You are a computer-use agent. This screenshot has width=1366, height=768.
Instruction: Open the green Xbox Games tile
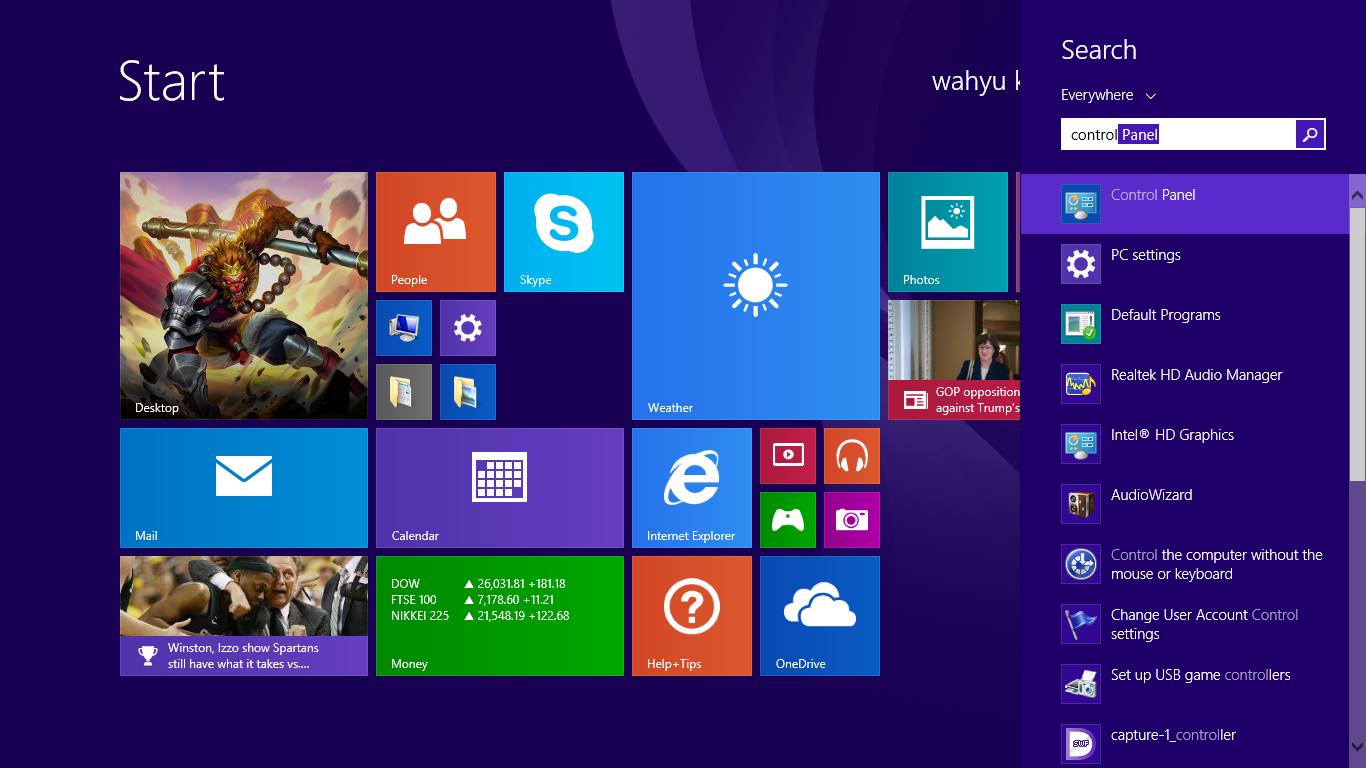click(x=788, y=520)
